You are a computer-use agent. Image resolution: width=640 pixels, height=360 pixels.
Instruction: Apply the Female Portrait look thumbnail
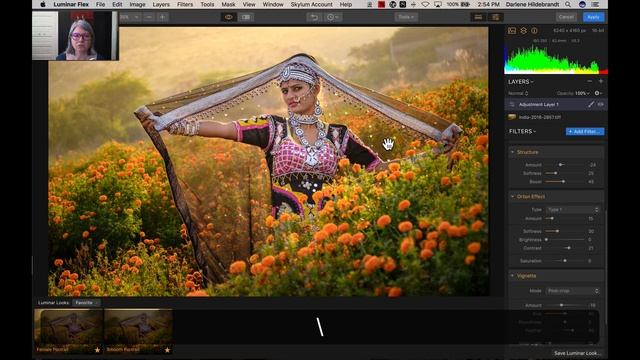click(68, 331)
